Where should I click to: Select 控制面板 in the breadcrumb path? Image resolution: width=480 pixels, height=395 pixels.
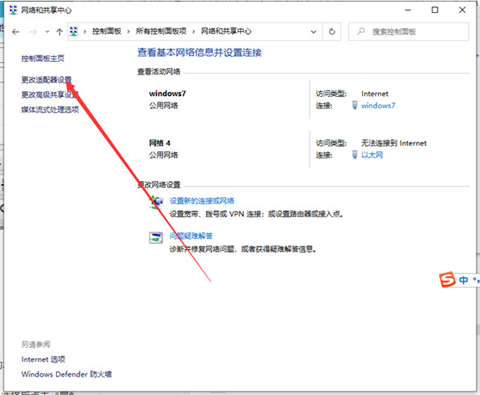(x=107, y=31)
